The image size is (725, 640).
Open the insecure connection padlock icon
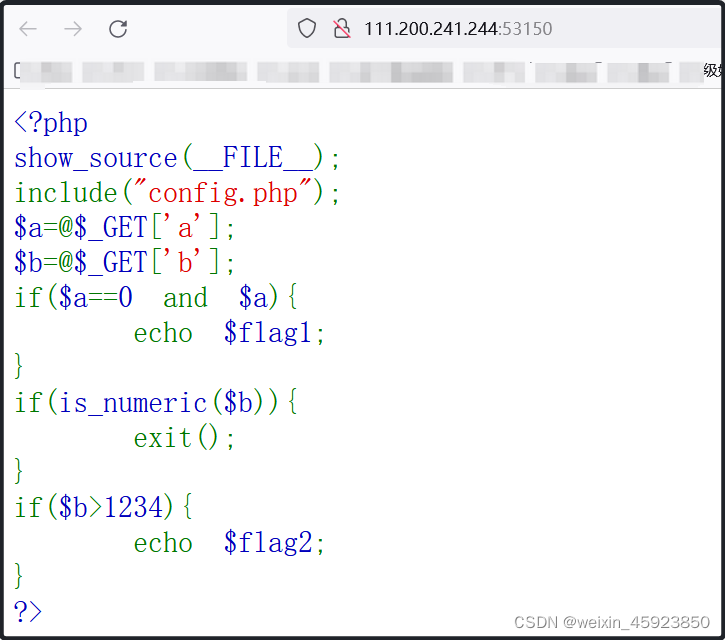tap(342, 28)
